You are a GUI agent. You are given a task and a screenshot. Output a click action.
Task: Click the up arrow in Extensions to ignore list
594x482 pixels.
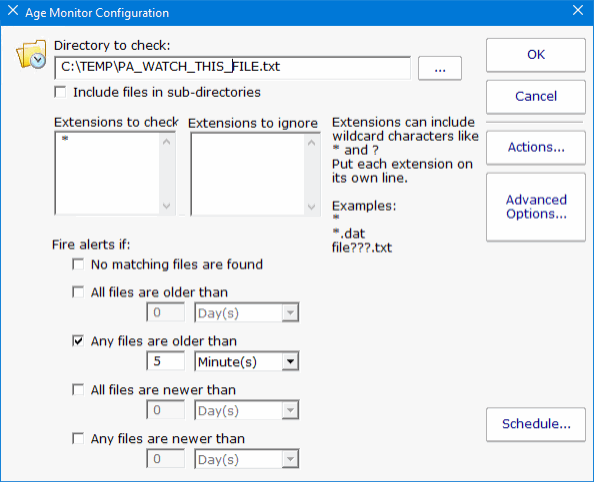point(311,143)
